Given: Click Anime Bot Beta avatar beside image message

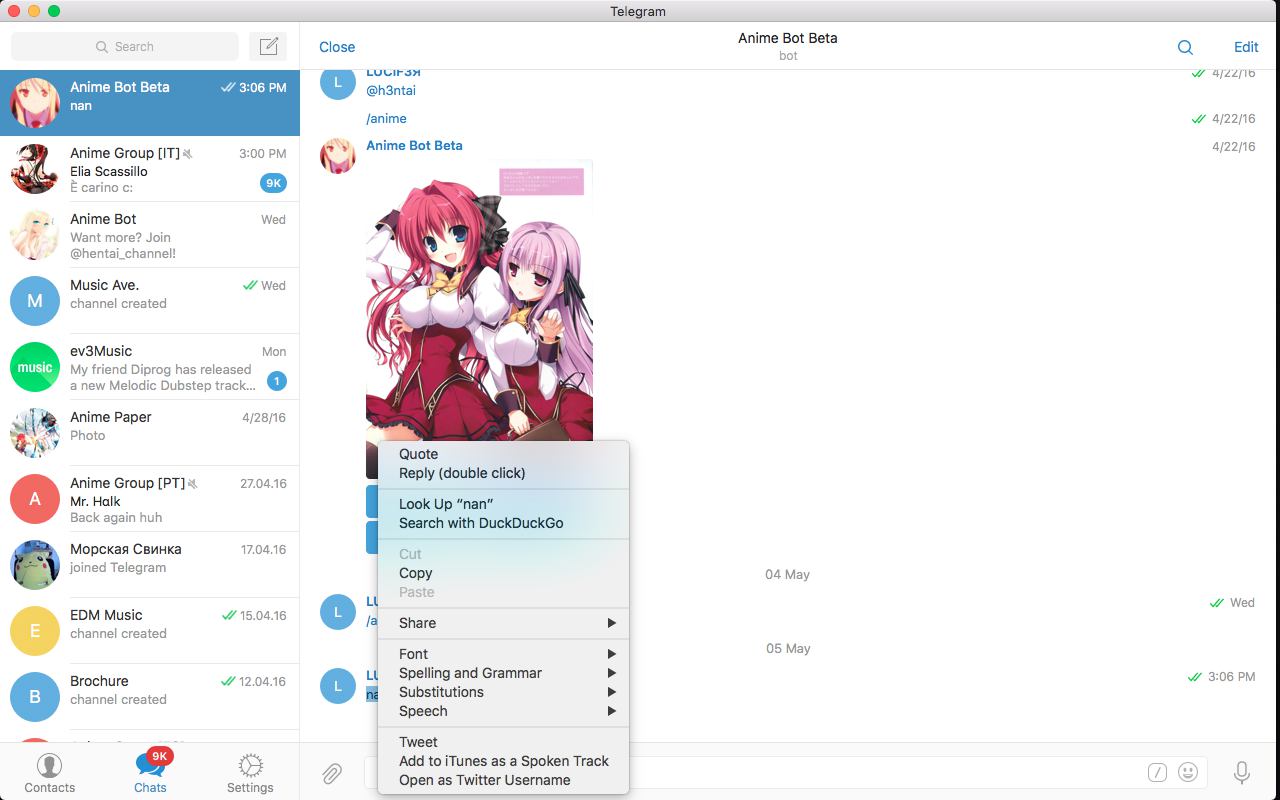Looking at the screenshot, I should pos(338,156).
